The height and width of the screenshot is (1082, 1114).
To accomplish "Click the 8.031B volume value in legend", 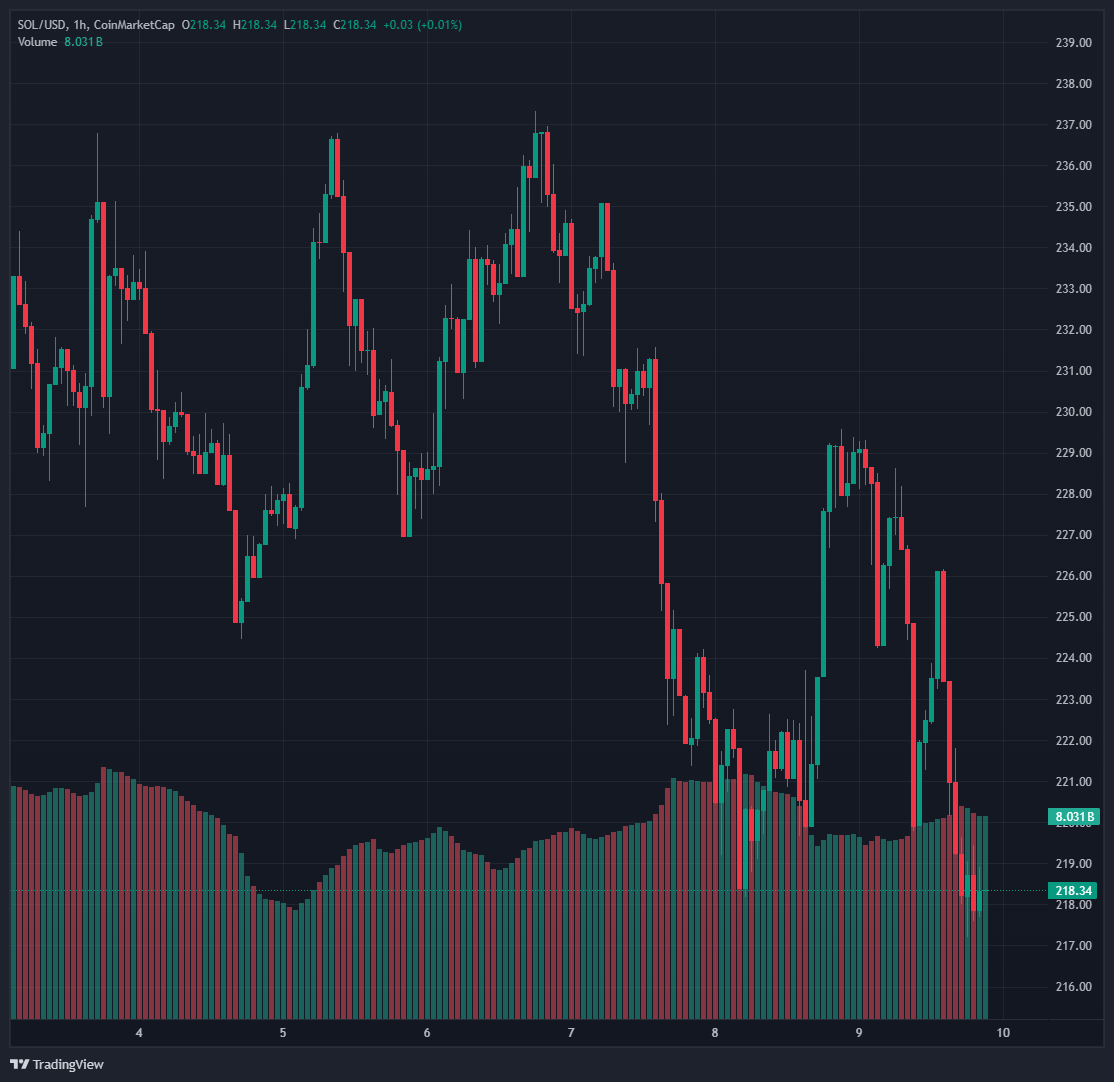I will coord(84,41).
